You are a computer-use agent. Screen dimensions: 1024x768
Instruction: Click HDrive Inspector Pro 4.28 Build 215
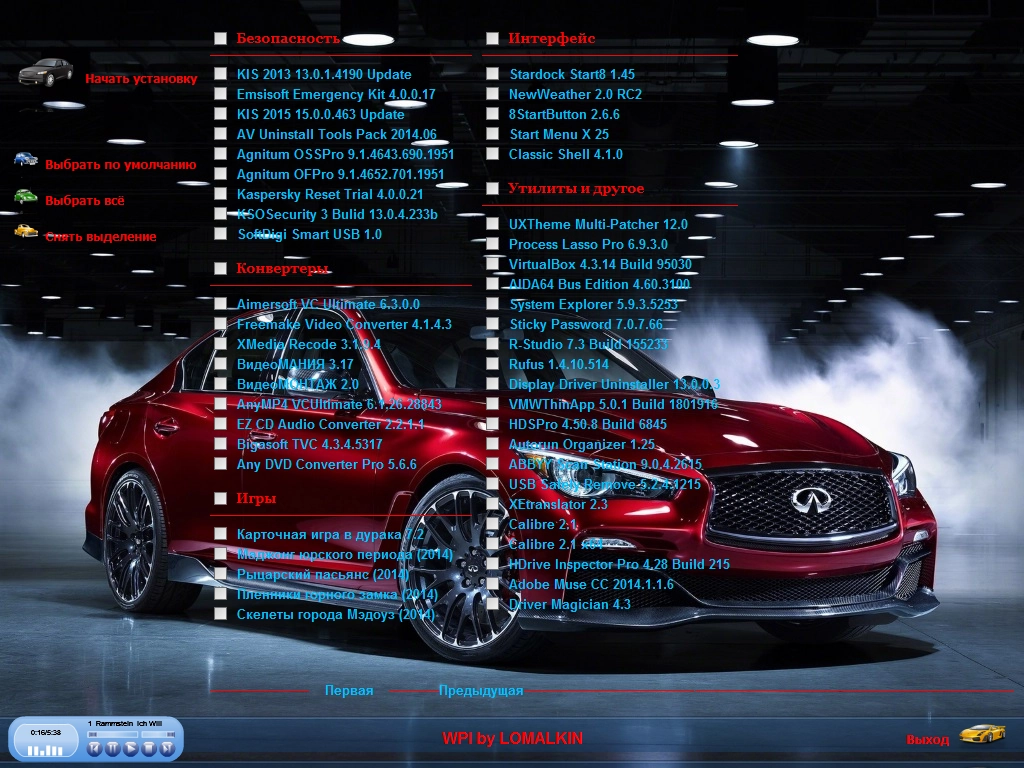tap(619, 564)
